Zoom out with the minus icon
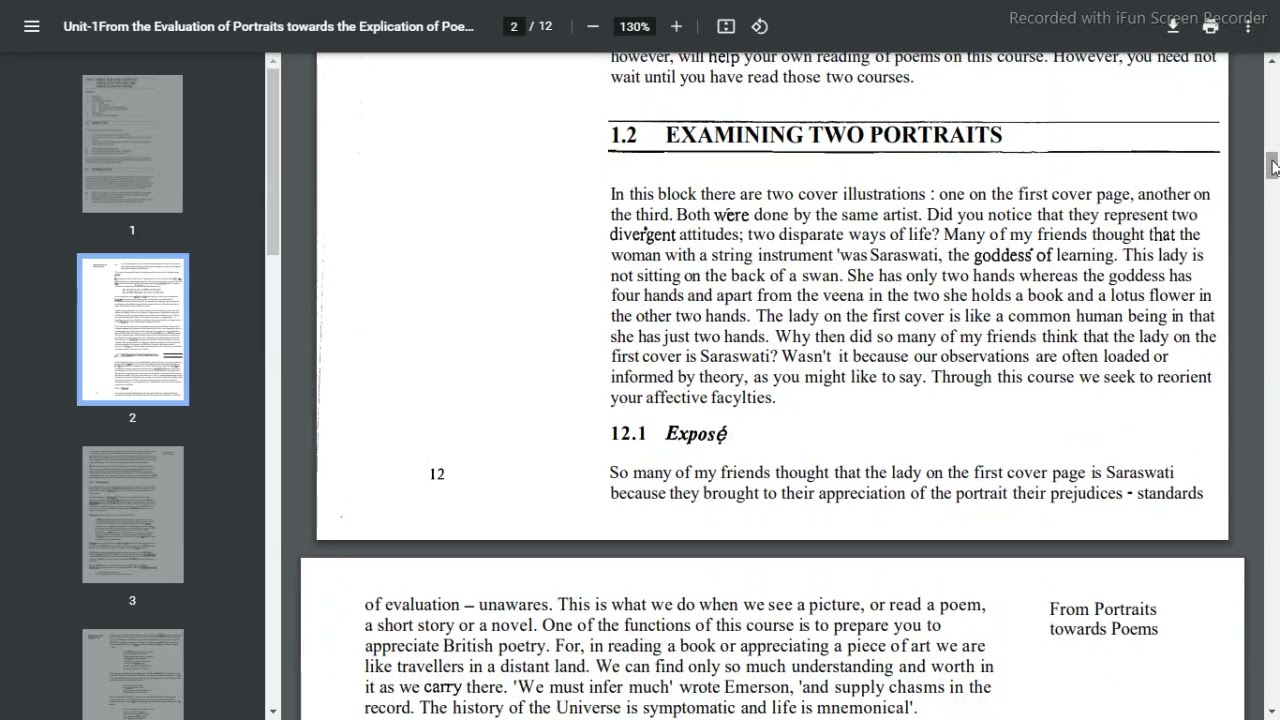 593,26
